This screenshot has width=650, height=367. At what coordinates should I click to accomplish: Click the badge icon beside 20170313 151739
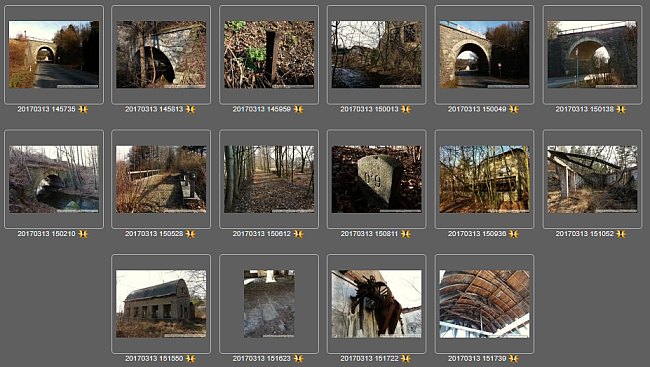(x=514, y=358)
